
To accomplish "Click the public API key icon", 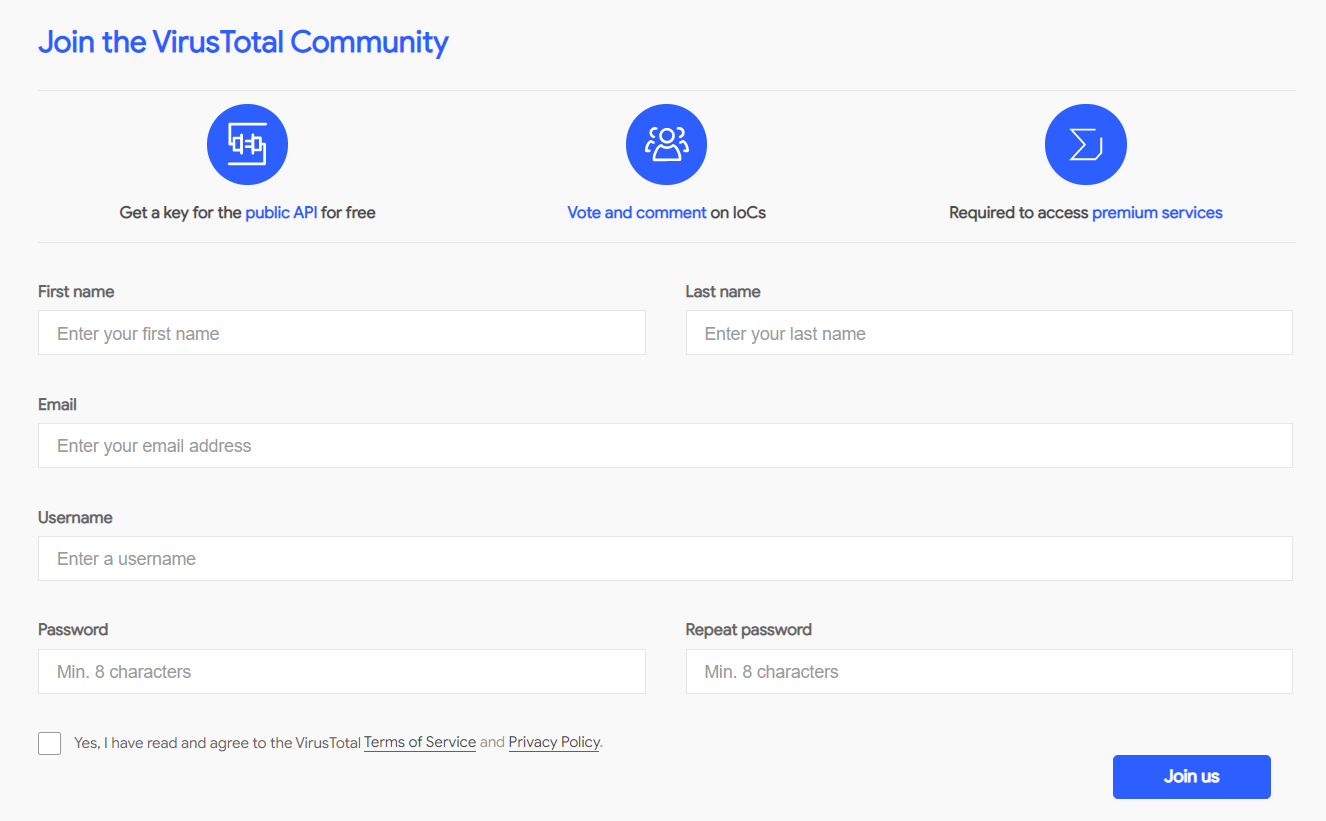I will tap(247, 145).
